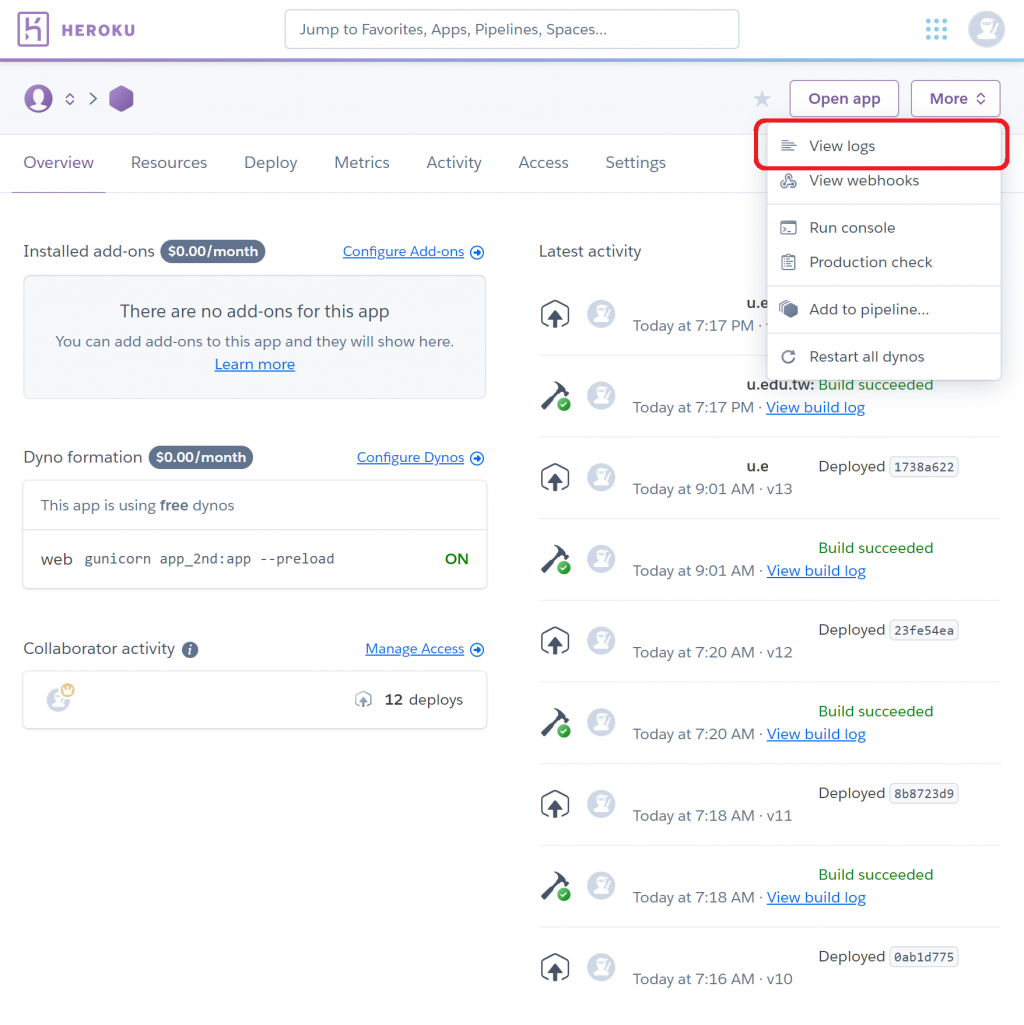
Task: Click the 12 deploys count text
Action: (424, 699)
